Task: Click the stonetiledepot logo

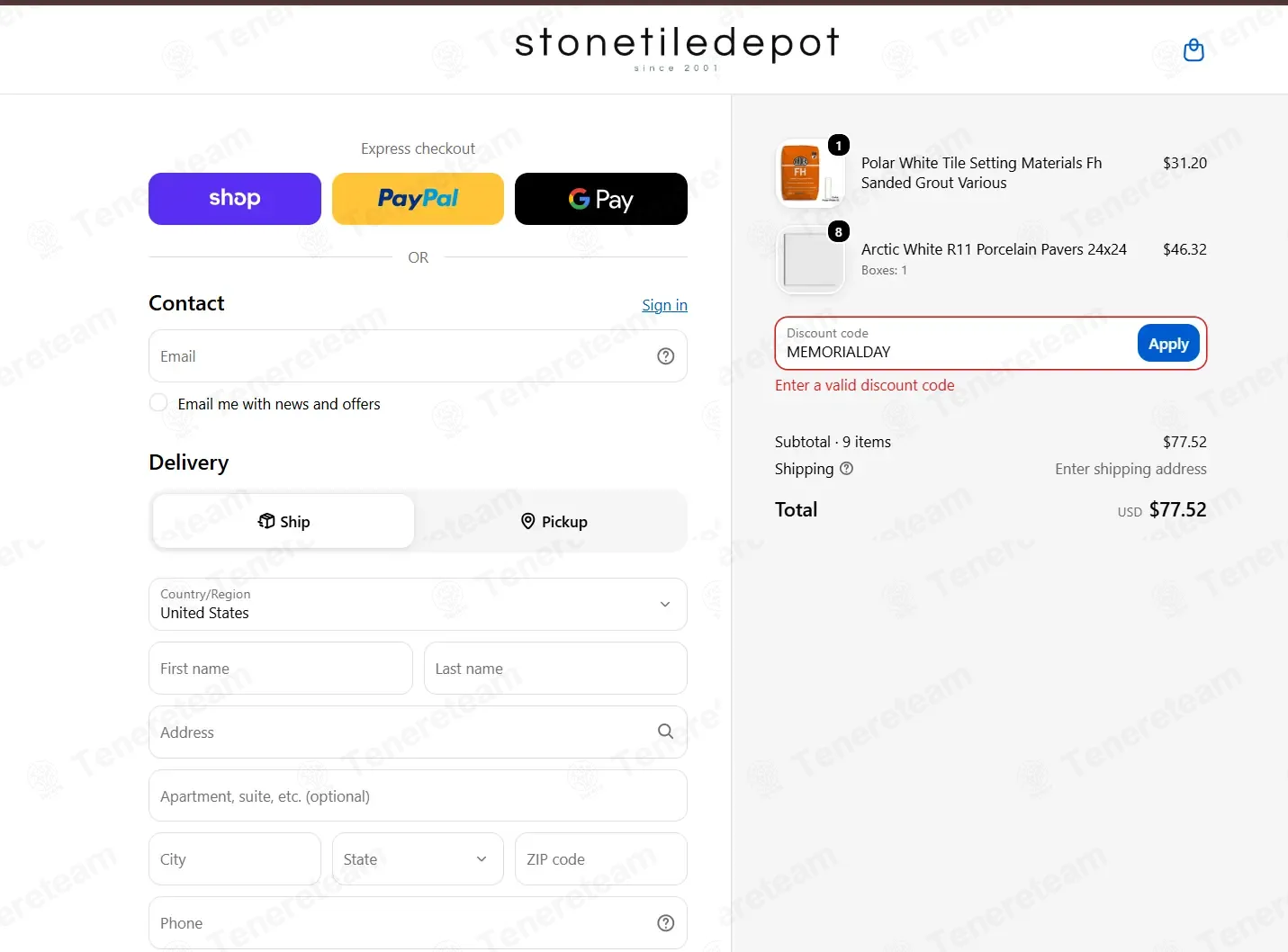Action: tap(677, 49)
